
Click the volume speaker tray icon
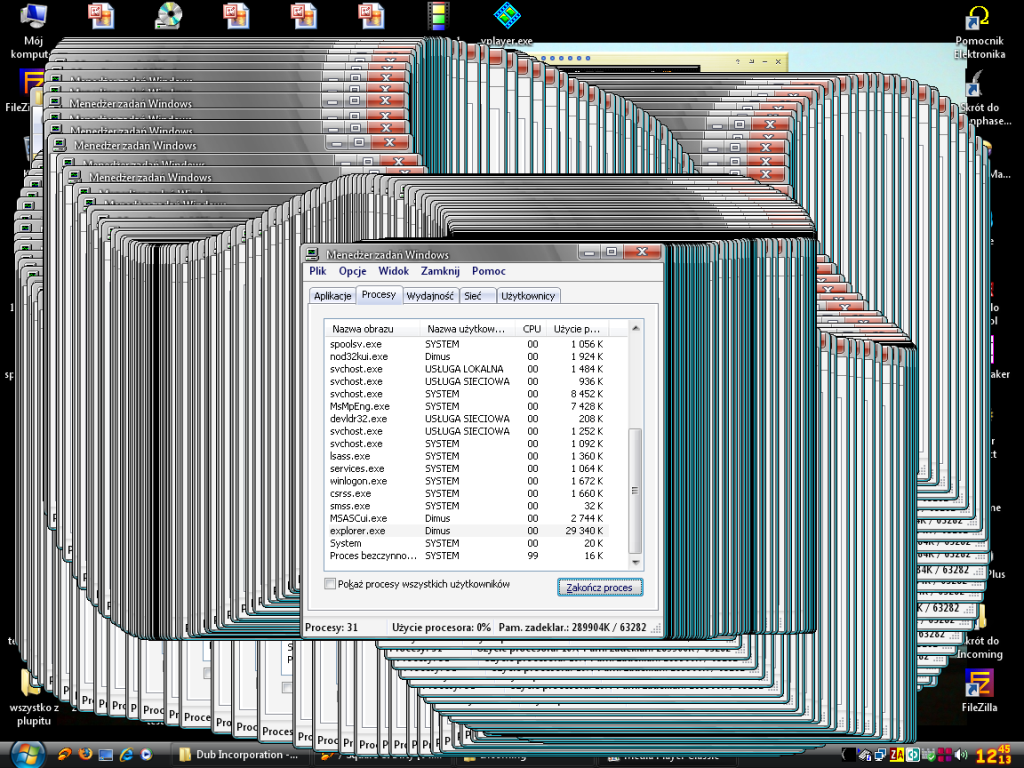960,754
